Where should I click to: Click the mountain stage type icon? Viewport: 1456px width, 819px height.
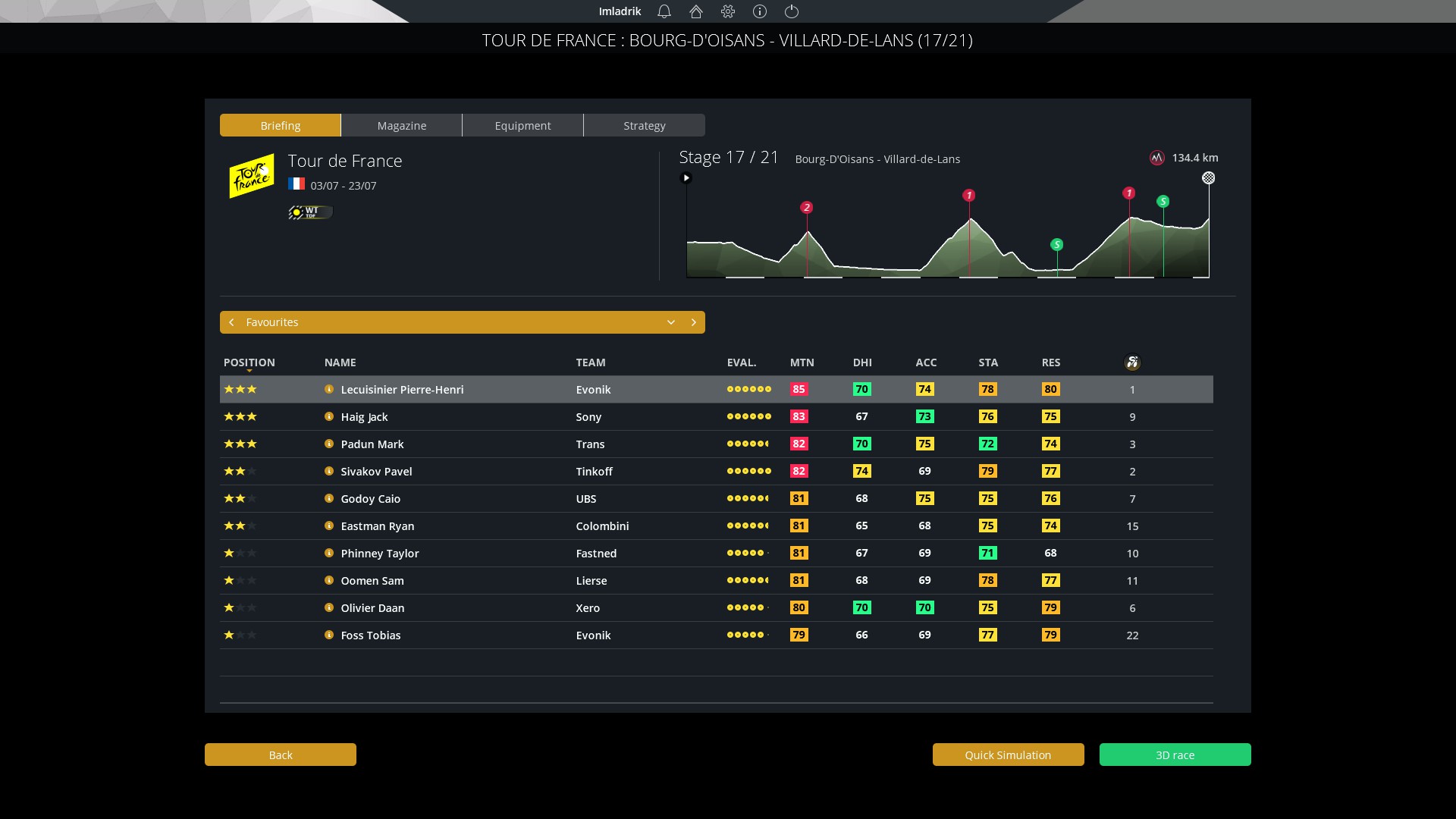(1156, 158)
